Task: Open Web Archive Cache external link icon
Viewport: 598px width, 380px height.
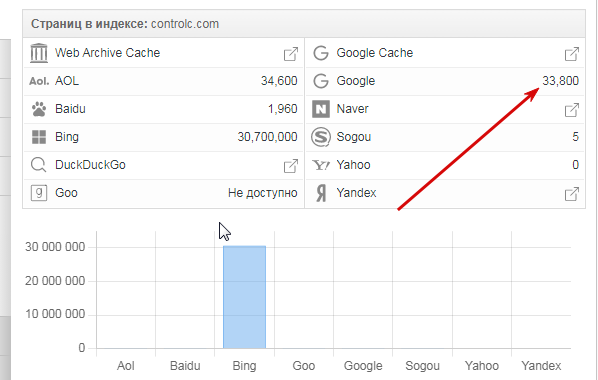Action: tap(291, 54)
